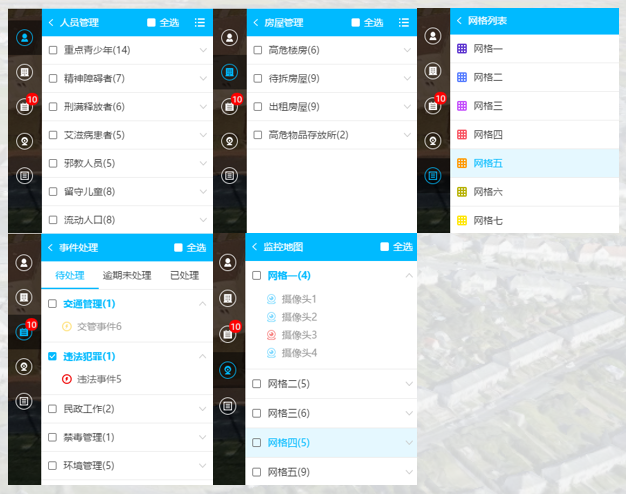This screenshot has width=626, height=494.
Task: Click the back arrow beside 网格列表
Action: 459,21
